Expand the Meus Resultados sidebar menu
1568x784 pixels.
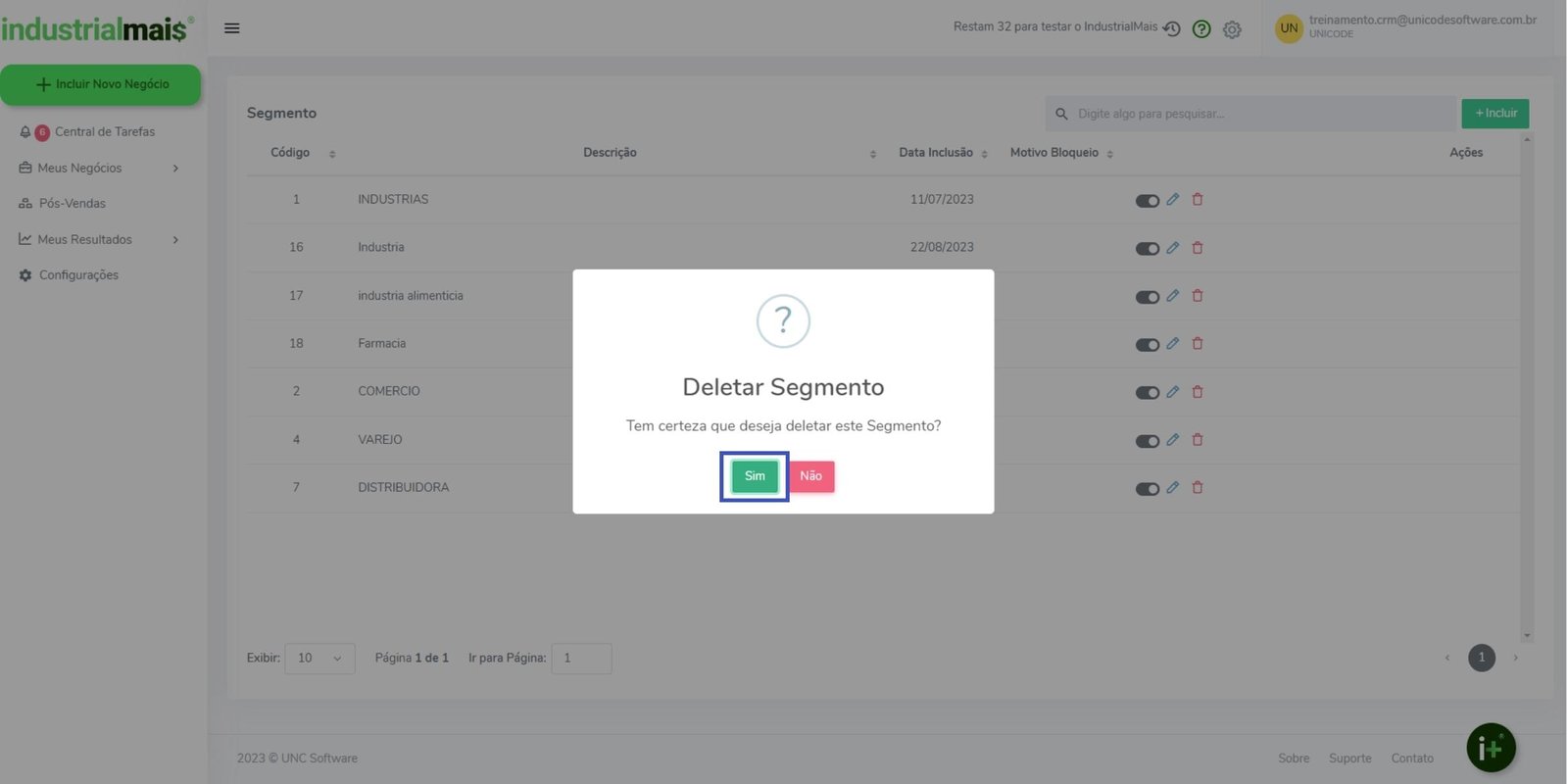tap(98, 240)
